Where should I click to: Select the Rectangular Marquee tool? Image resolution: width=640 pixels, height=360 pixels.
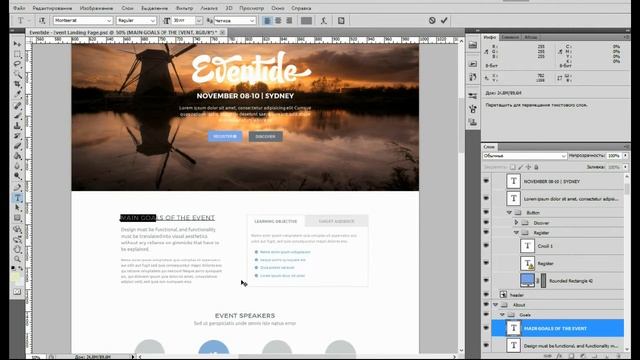tap(17, 54)
